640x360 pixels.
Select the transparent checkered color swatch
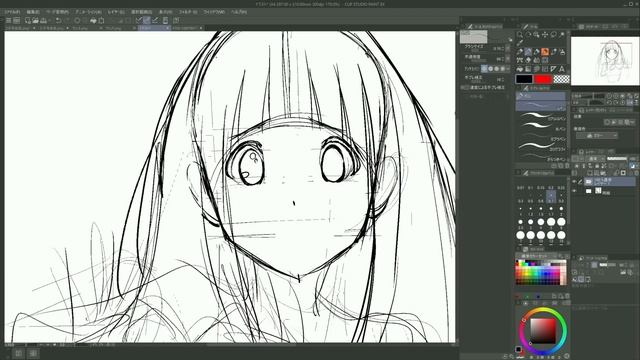pos(562,79)
